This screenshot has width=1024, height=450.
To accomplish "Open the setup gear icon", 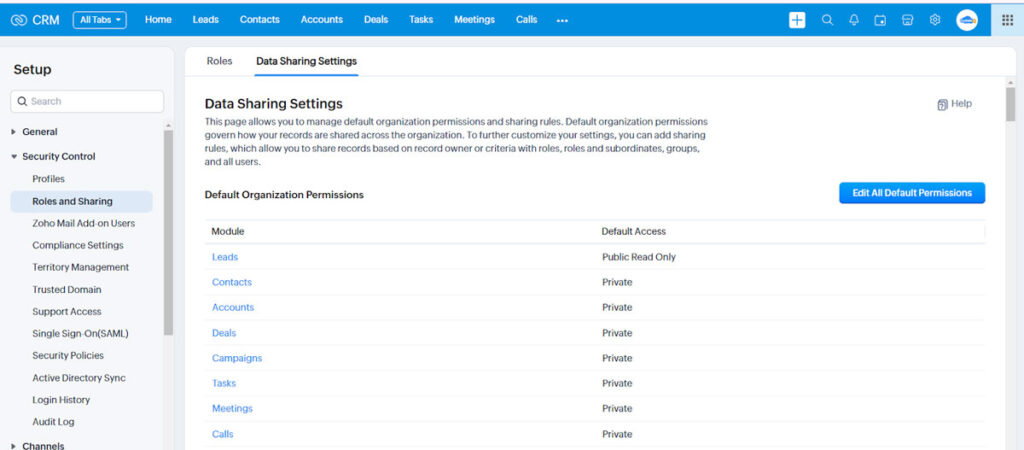I will [x=934, y=20].
